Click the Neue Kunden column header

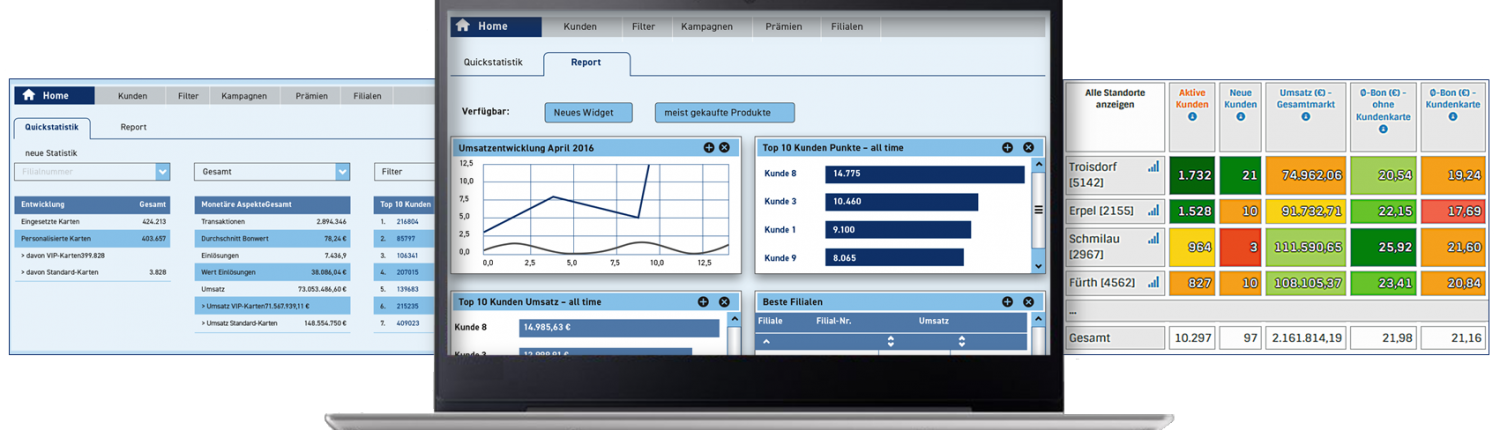[1241, 117]
